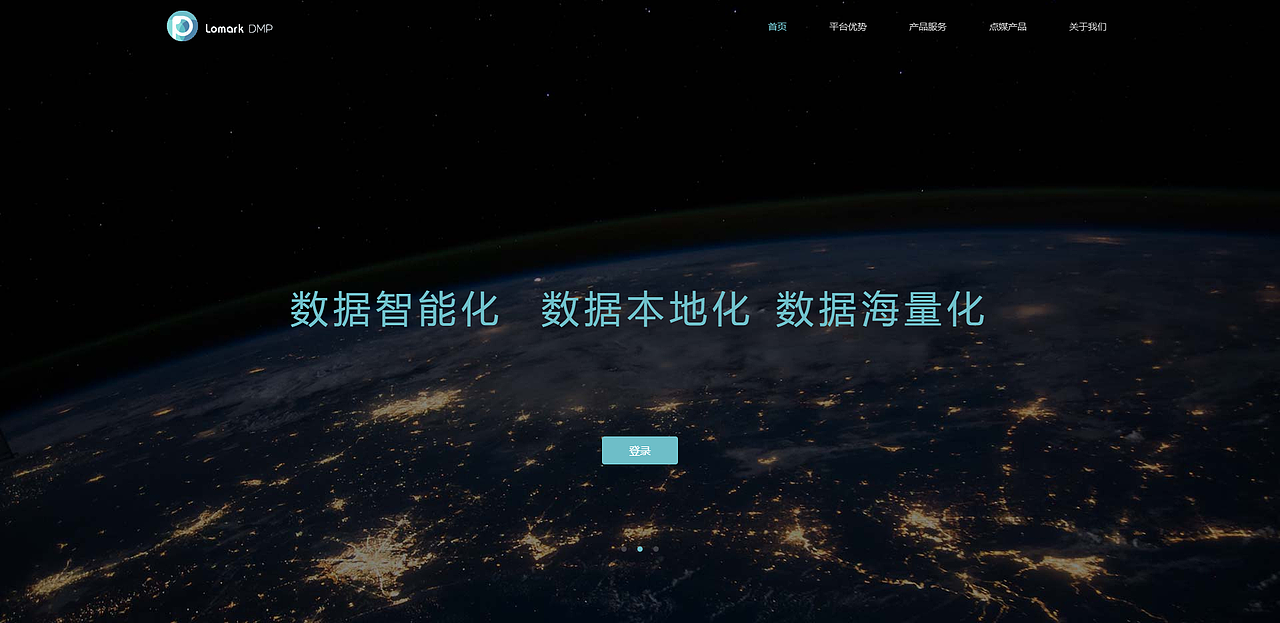Go to the 产品服务 menu item
1280x623 pixels.
(928, 27)
